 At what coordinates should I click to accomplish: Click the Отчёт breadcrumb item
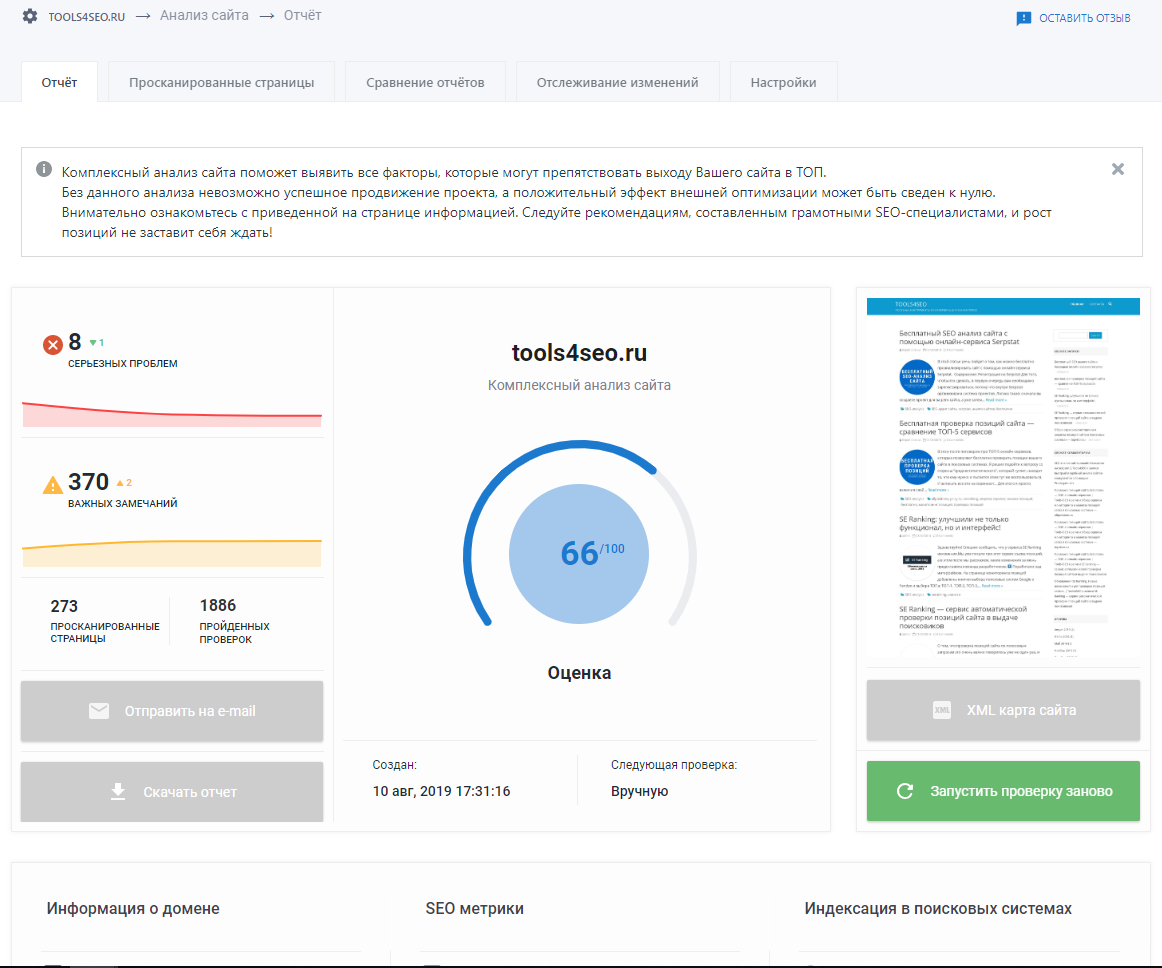(x=302, y=16)
